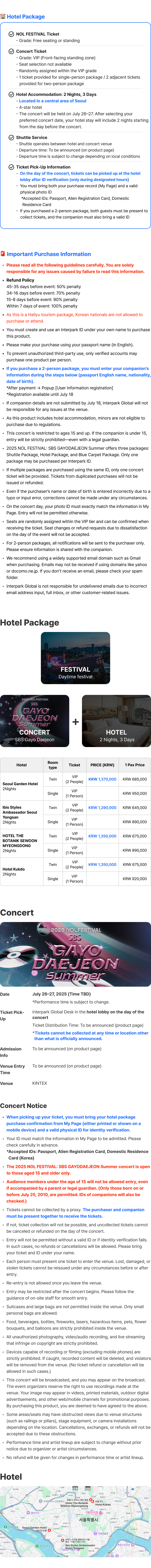
Task: Click 'Located in a central area of Seoul'
Action: (52, 100)
